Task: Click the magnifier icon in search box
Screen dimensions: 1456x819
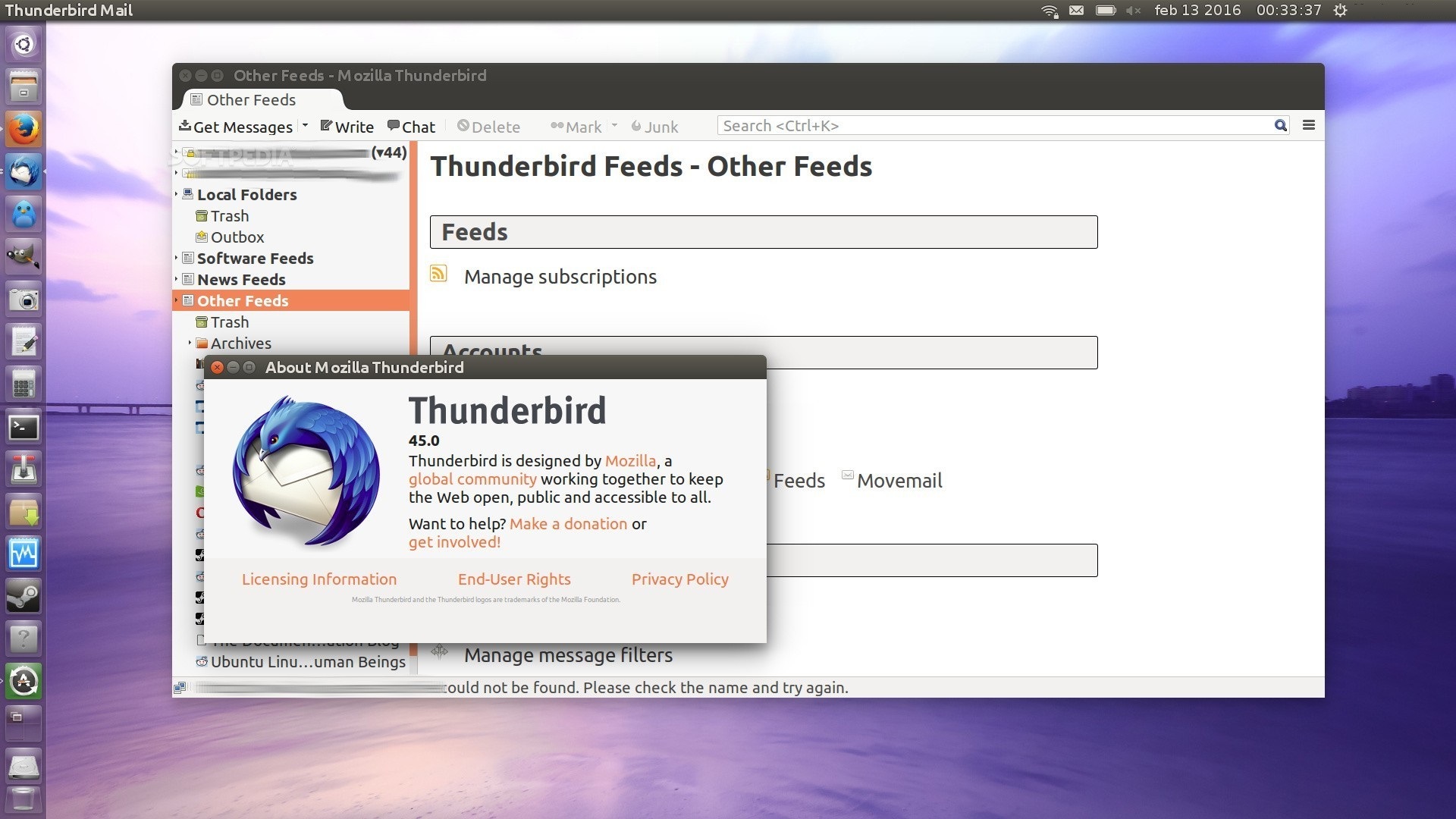Action: [x=1280, y=126]
